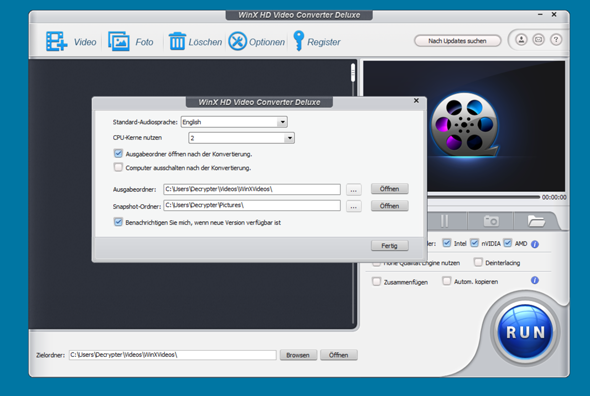Screen dimensions: 590x396
Task: Uncheck the AMD hardware encoder checkbox
Action: (508, 243)
